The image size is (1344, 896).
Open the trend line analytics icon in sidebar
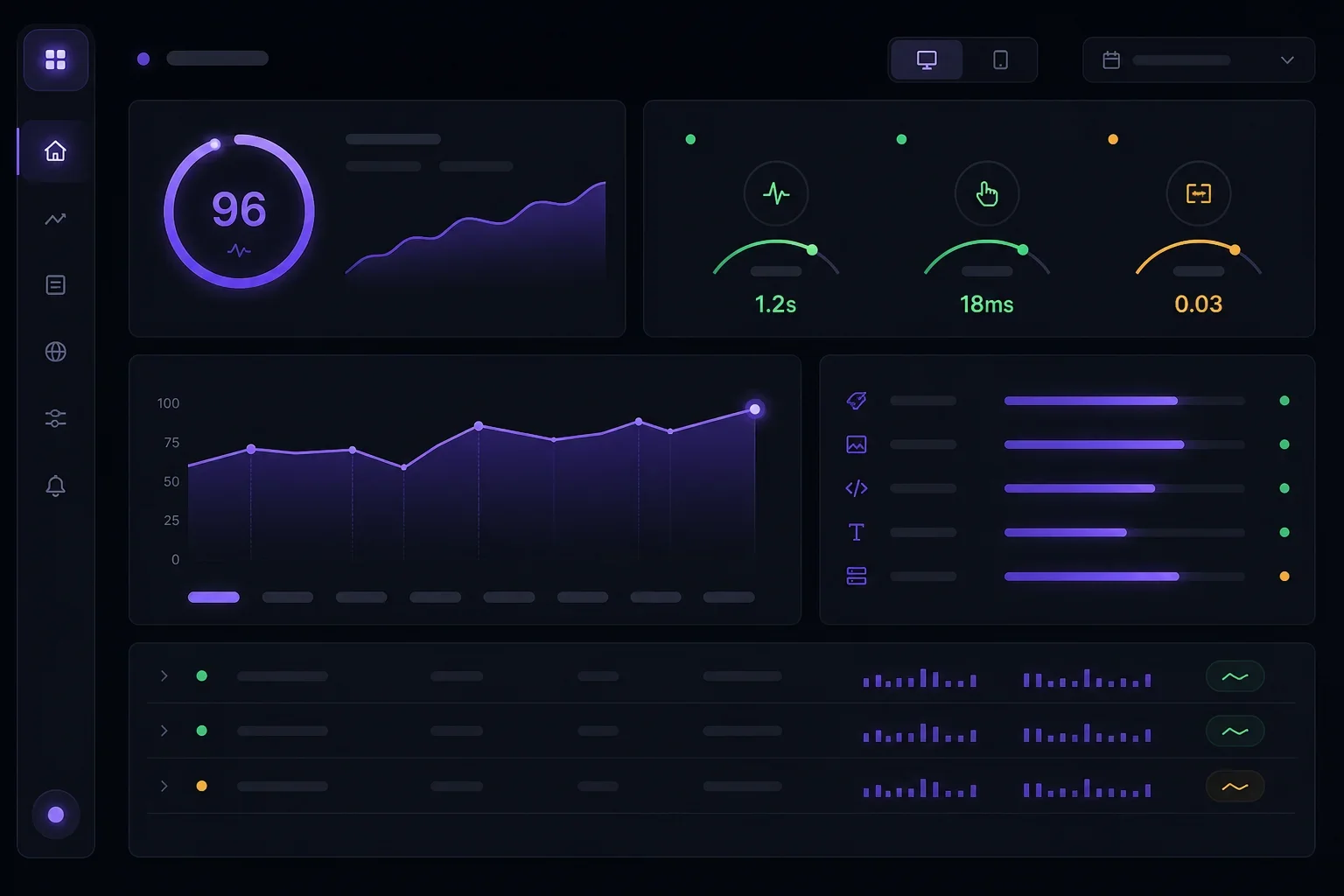pyautogui.click(x=55, y=219)
